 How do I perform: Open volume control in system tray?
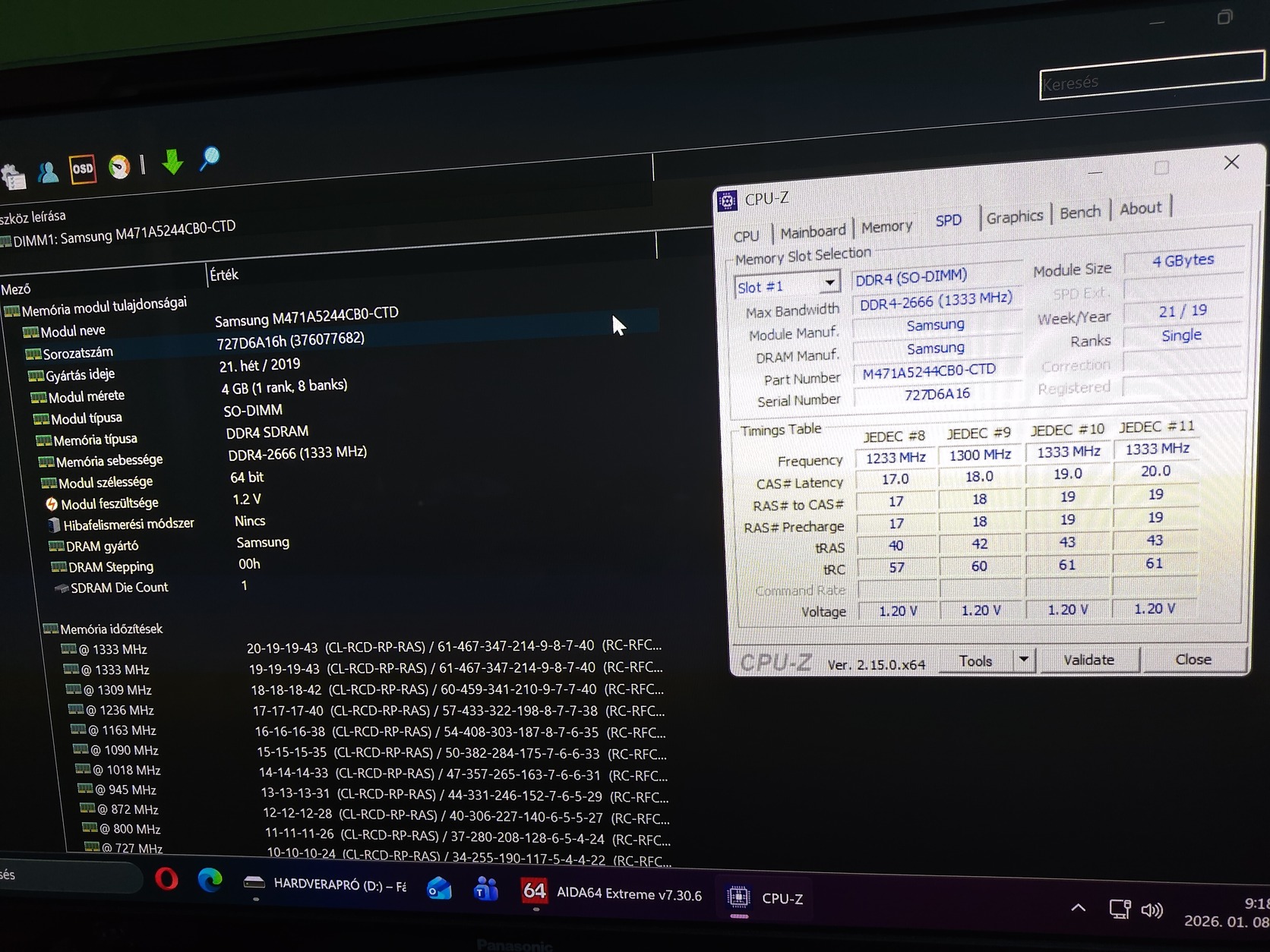[x=1152, y=909]
